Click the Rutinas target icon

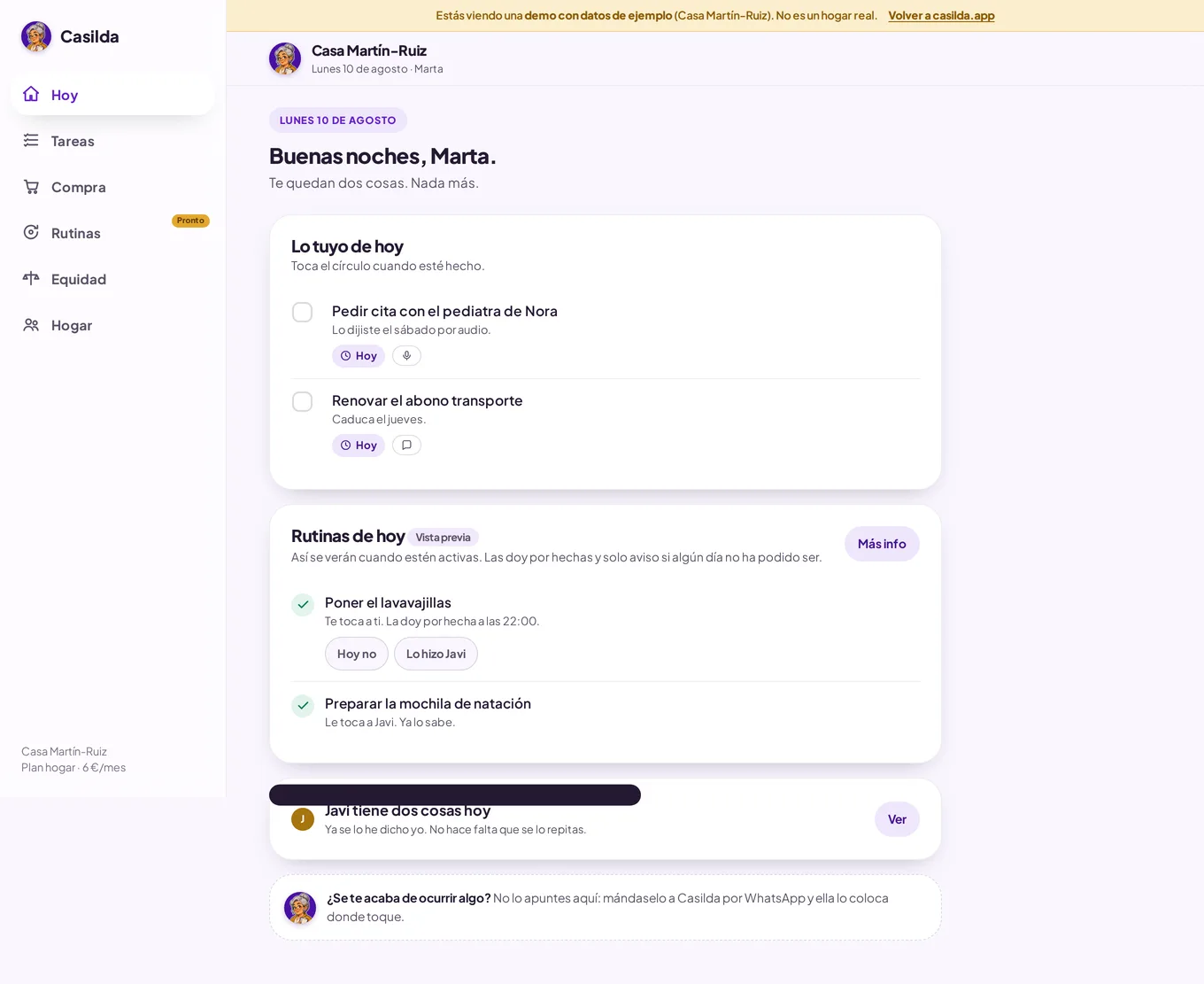coord(31,232)
